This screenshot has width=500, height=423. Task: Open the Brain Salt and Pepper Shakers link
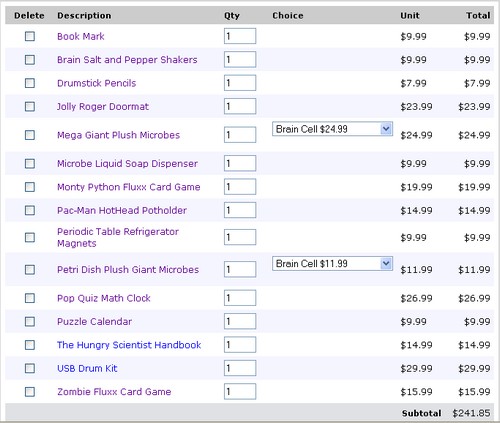click(127, 60)
